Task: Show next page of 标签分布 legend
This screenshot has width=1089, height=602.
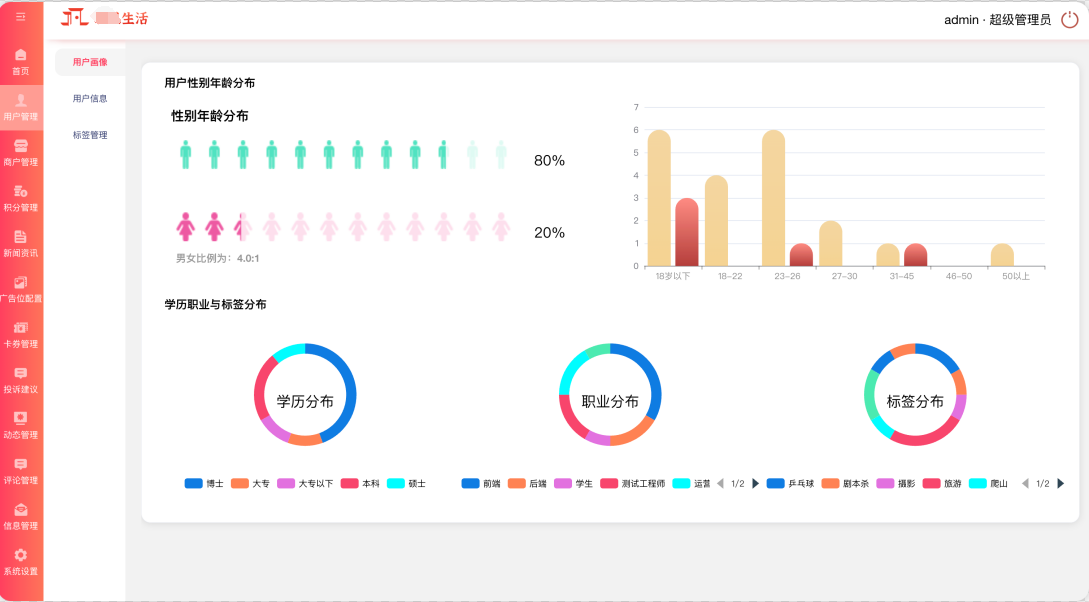Action: tap(1060, 483)
